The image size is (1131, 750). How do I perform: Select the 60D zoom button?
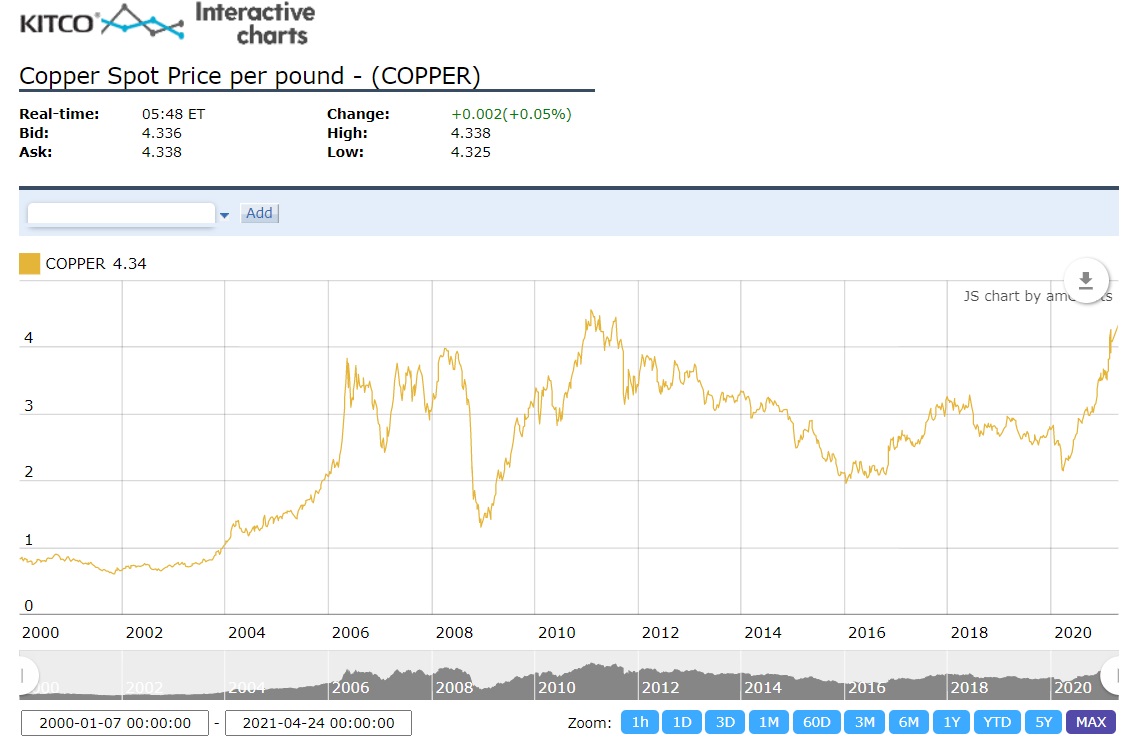pyautogui.click(x=817, y=722)
